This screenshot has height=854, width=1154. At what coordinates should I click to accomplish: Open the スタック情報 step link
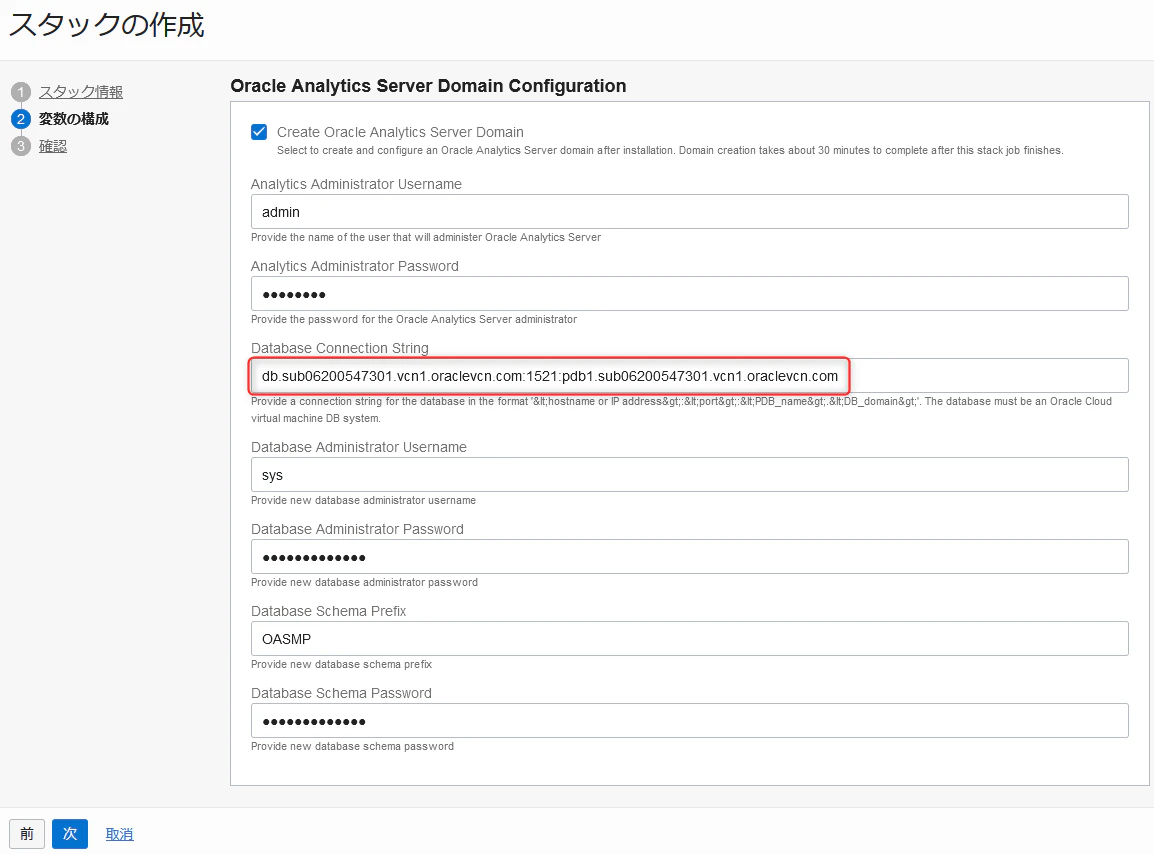[81, 92]
